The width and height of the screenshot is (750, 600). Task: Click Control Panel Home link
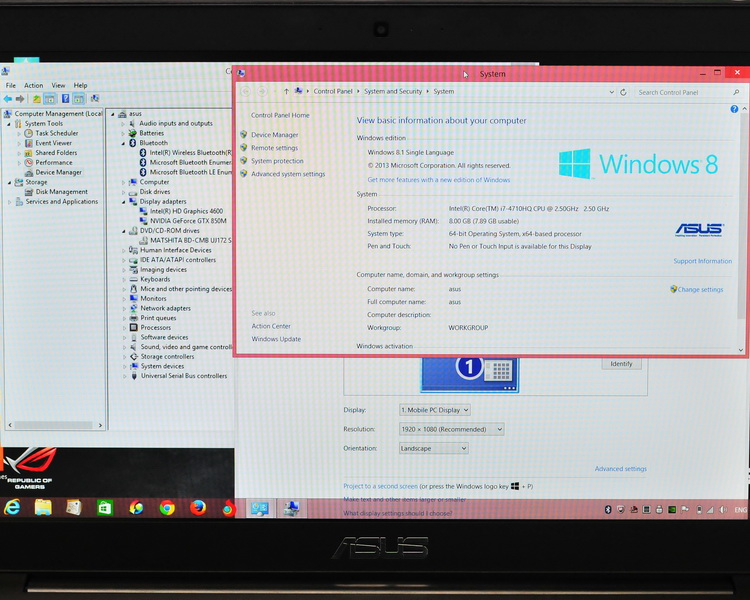(x=280, y=115)
